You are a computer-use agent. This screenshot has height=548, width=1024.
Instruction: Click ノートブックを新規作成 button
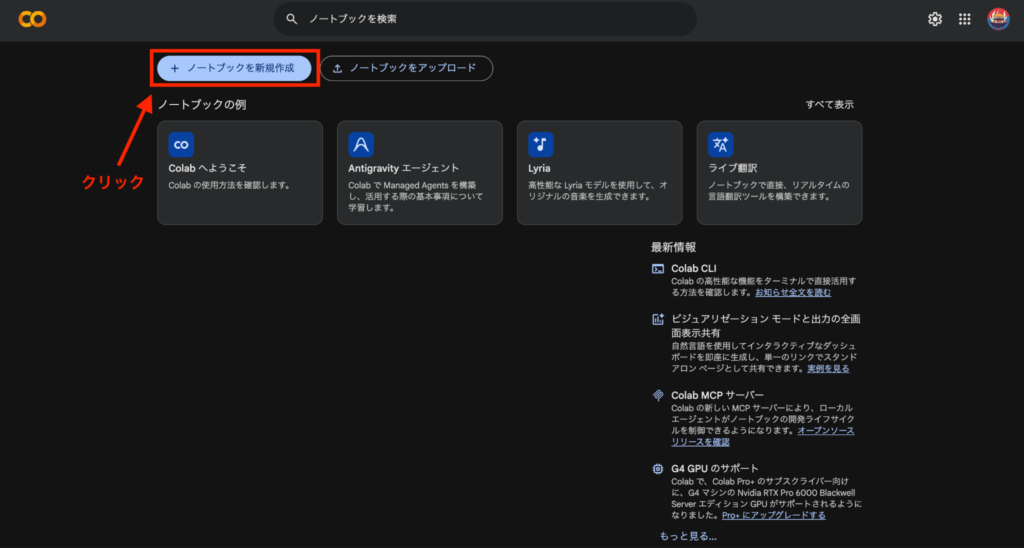pyautogui.click(x=234, y=68)
